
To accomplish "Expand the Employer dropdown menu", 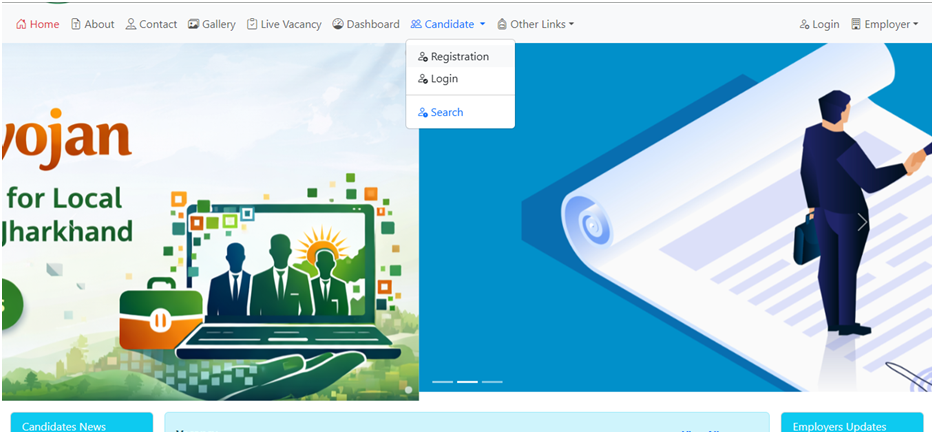I will (x=884, y=24).
